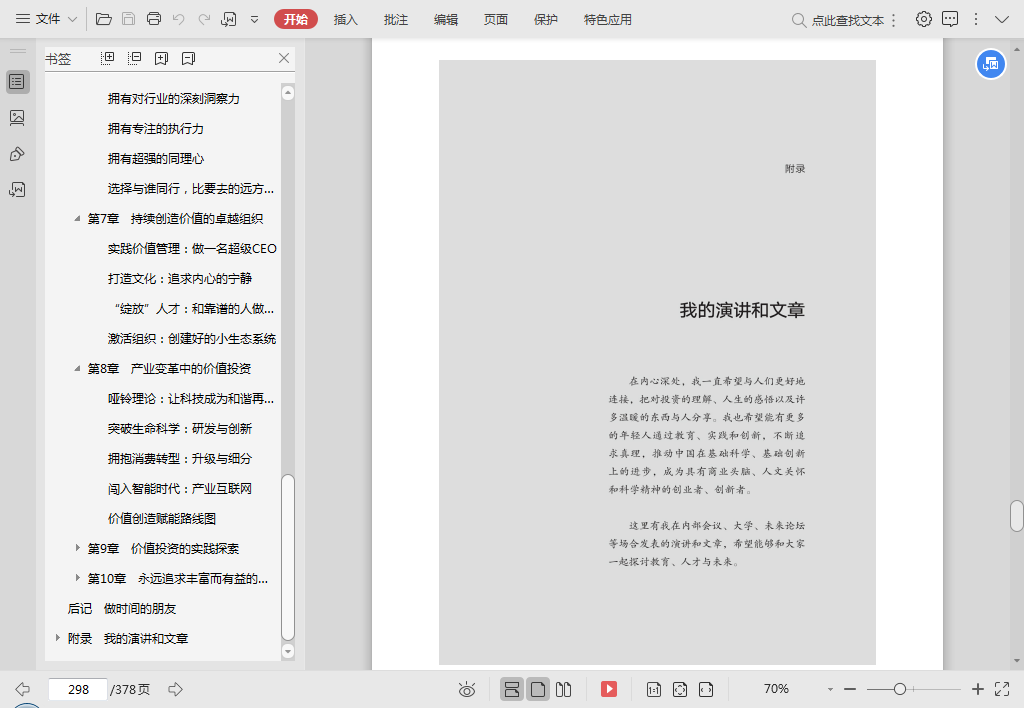Click the print icon in top toolbar
Viewport: 1024px width, 708px height.
(153, 19)
